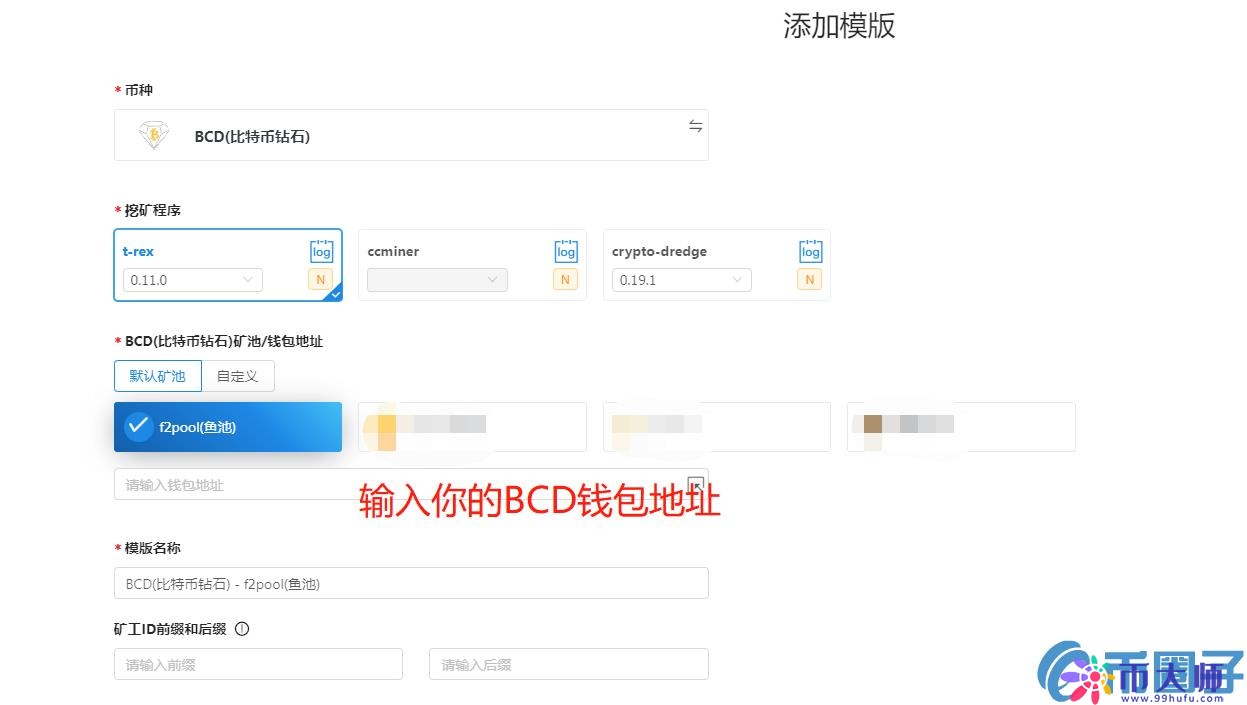Choose the second blurred pool card
1247x705 pixels.
coord(472,427)
